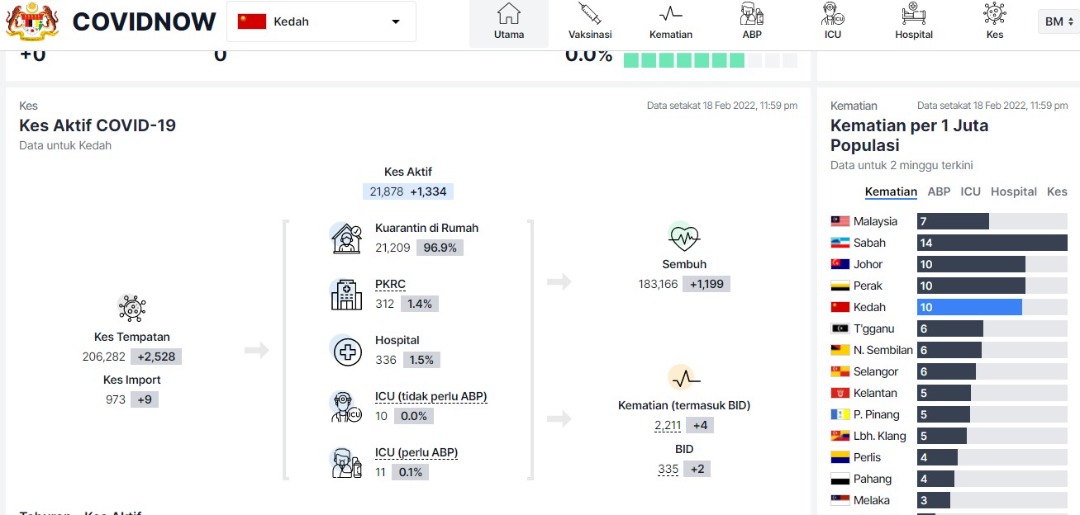Click the ICU (perlu ABP) icon
This screenshot has height=515, width=1080.
[346, 463]
